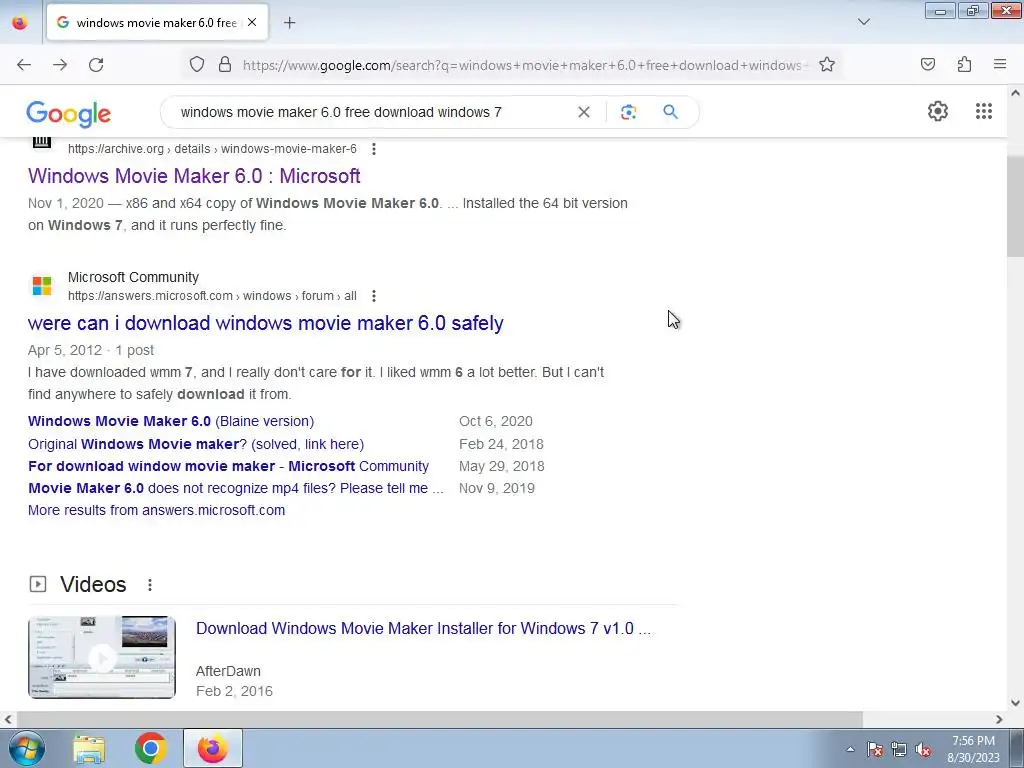Click the horizontal scrollbar thumb
1024x768 pixels.
(x=440, y=719)
